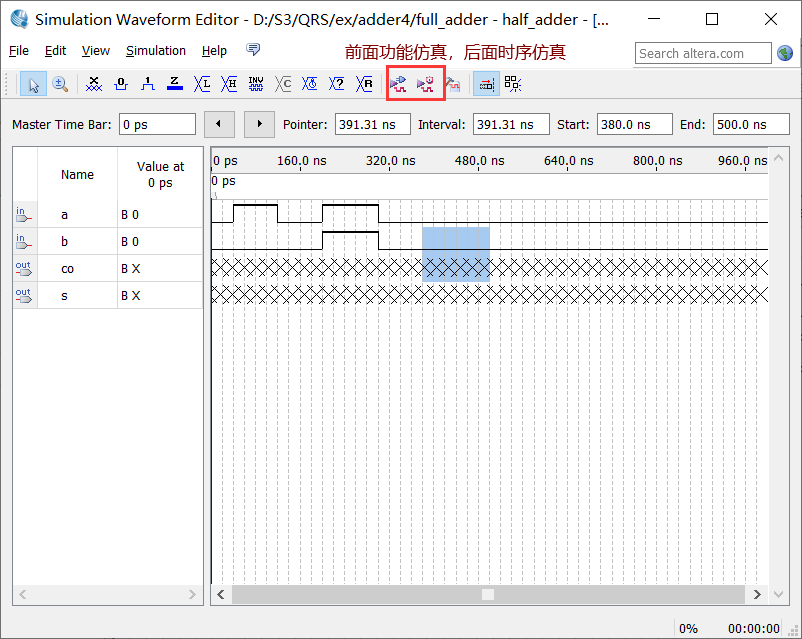This screenshot has height=639, width=802.
Task: Select input pin icon for signal a
Action: (x=24, y=214)
